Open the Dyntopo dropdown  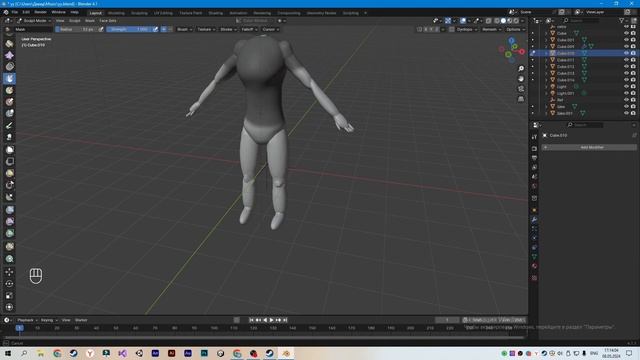pyautogui.click(x=466, y=29)
